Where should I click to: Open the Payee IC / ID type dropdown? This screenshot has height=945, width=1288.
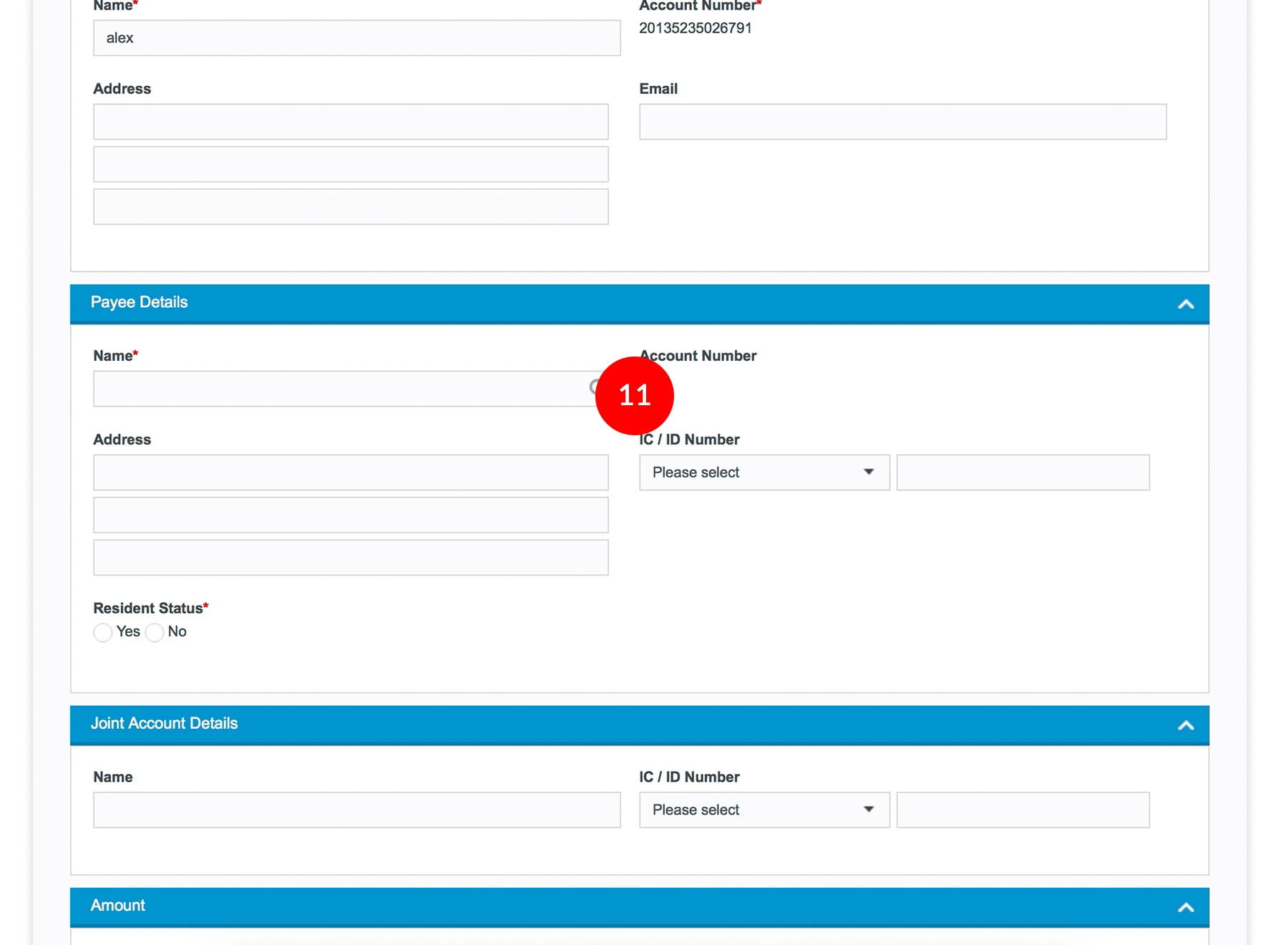pos(763,472)
